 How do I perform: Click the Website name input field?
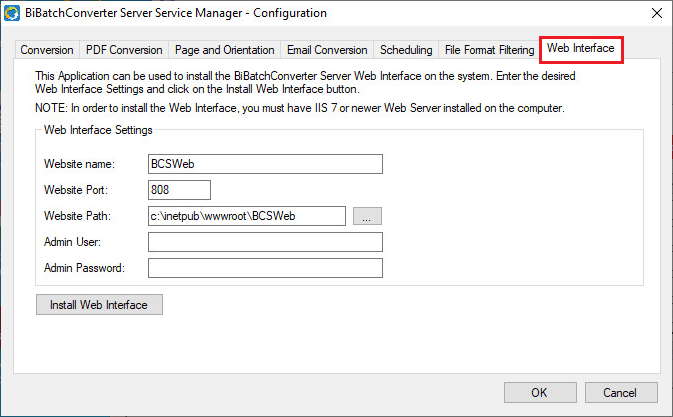[x=265, y=164]
